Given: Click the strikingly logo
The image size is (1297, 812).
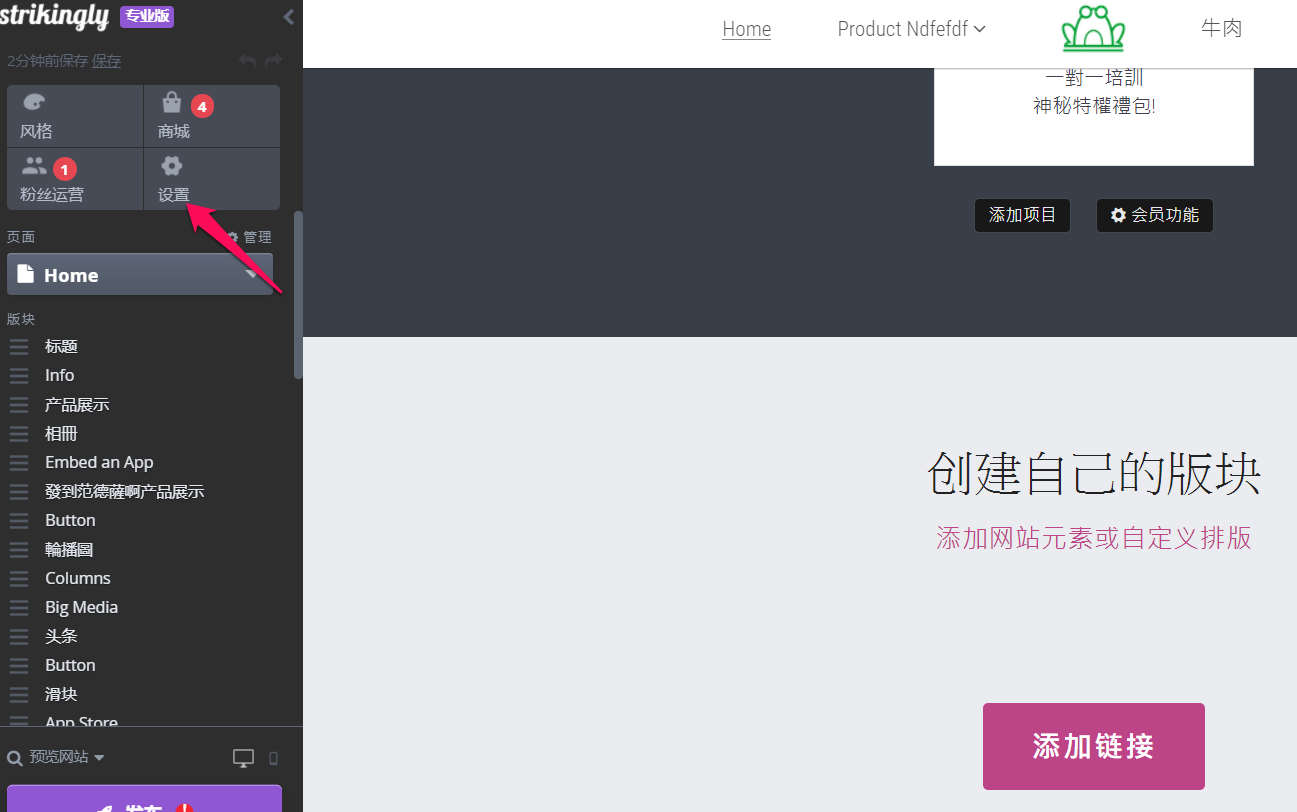Looking at the screenshot, I should [55, 15].
